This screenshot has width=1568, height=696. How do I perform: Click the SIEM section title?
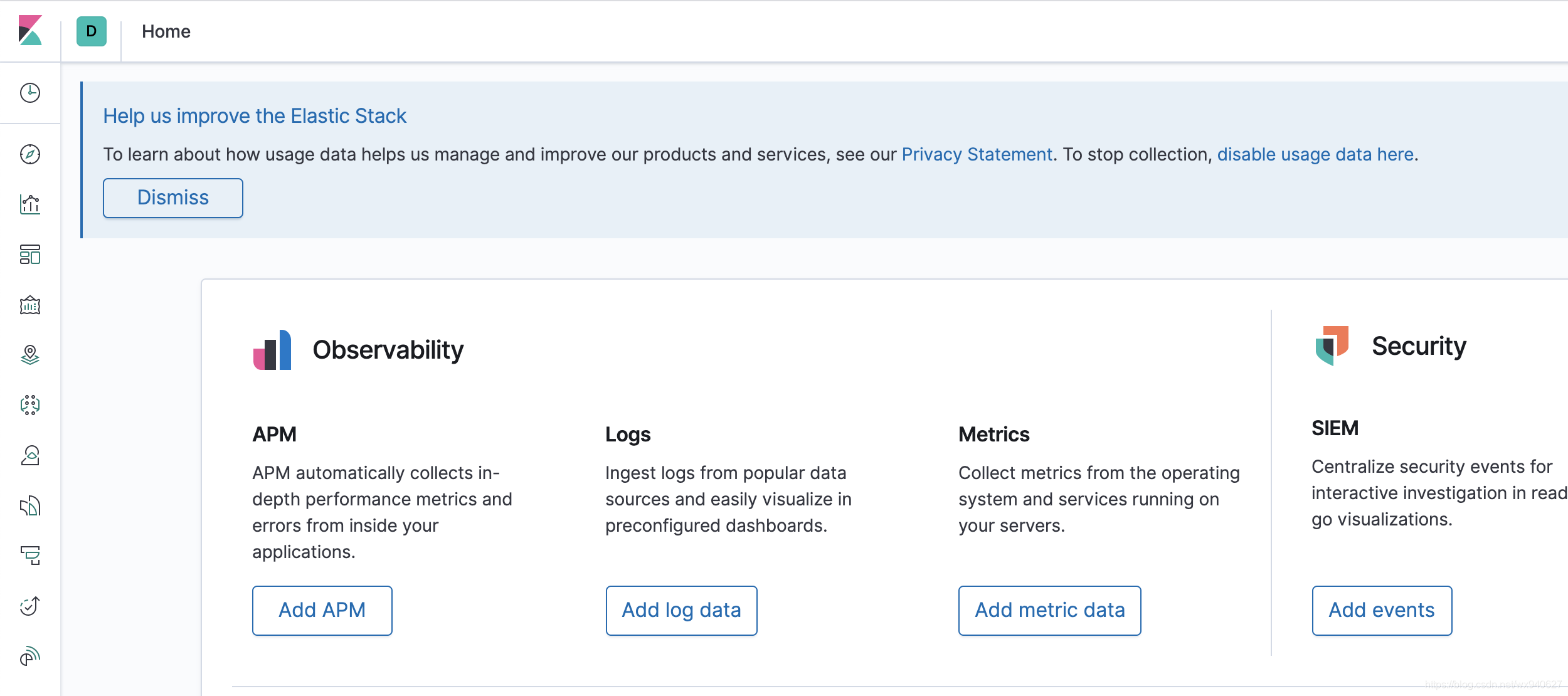pyautogui.click(x=1335, y=428)
